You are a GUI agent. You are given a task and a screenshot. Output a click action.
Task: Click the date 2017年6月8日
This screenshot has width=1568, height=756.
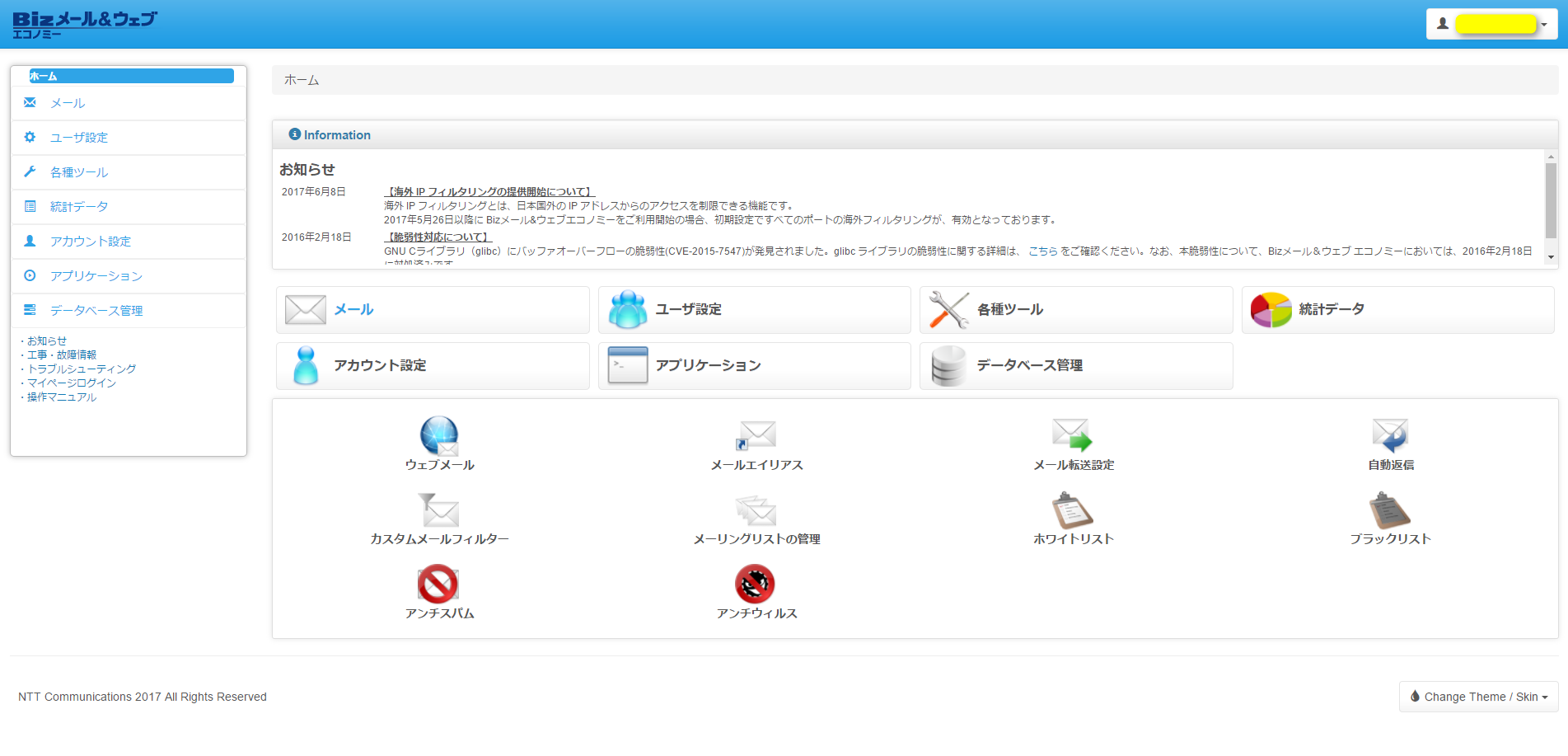coord(313,191)
